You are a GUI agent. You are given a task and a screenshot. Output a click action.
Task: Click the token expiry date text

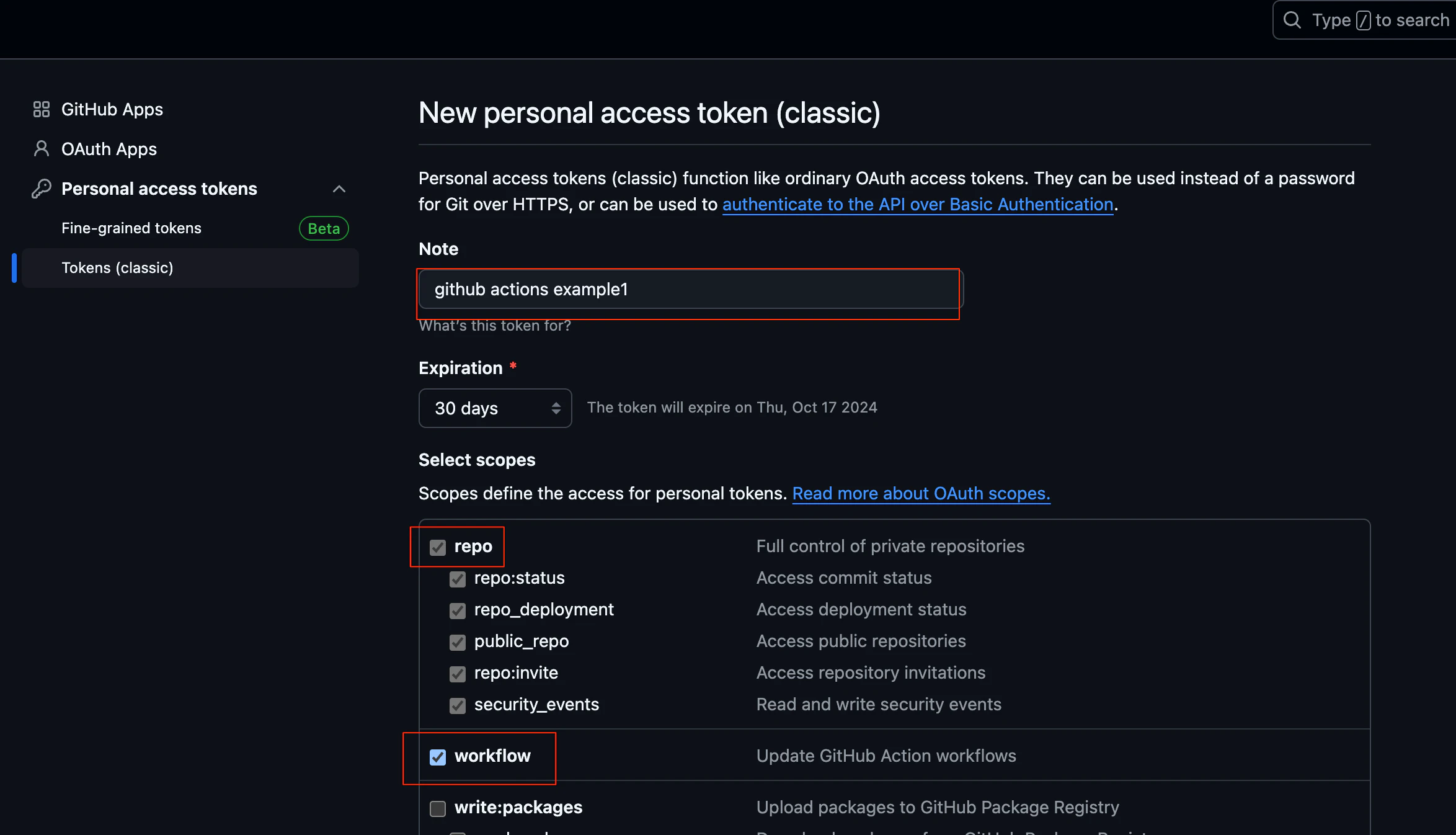tap(732, 408)
